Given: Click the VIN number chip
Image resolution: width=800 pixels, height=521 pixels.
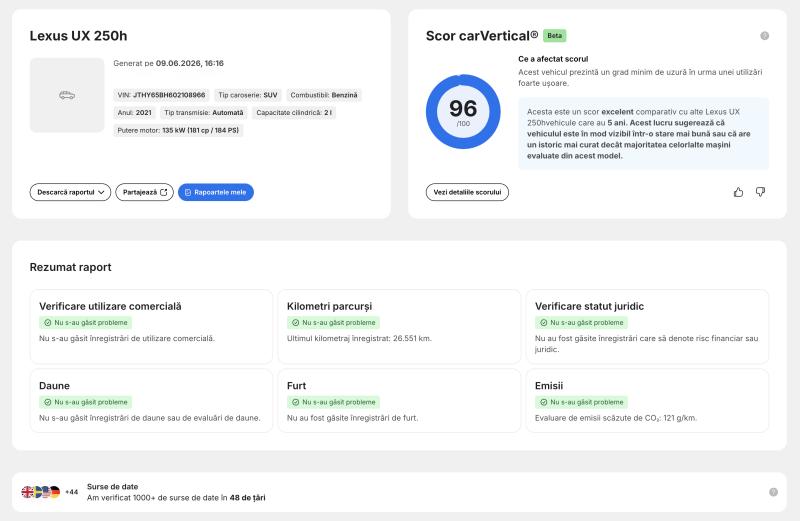Looking at the screenshot, I should pos(161,95).
